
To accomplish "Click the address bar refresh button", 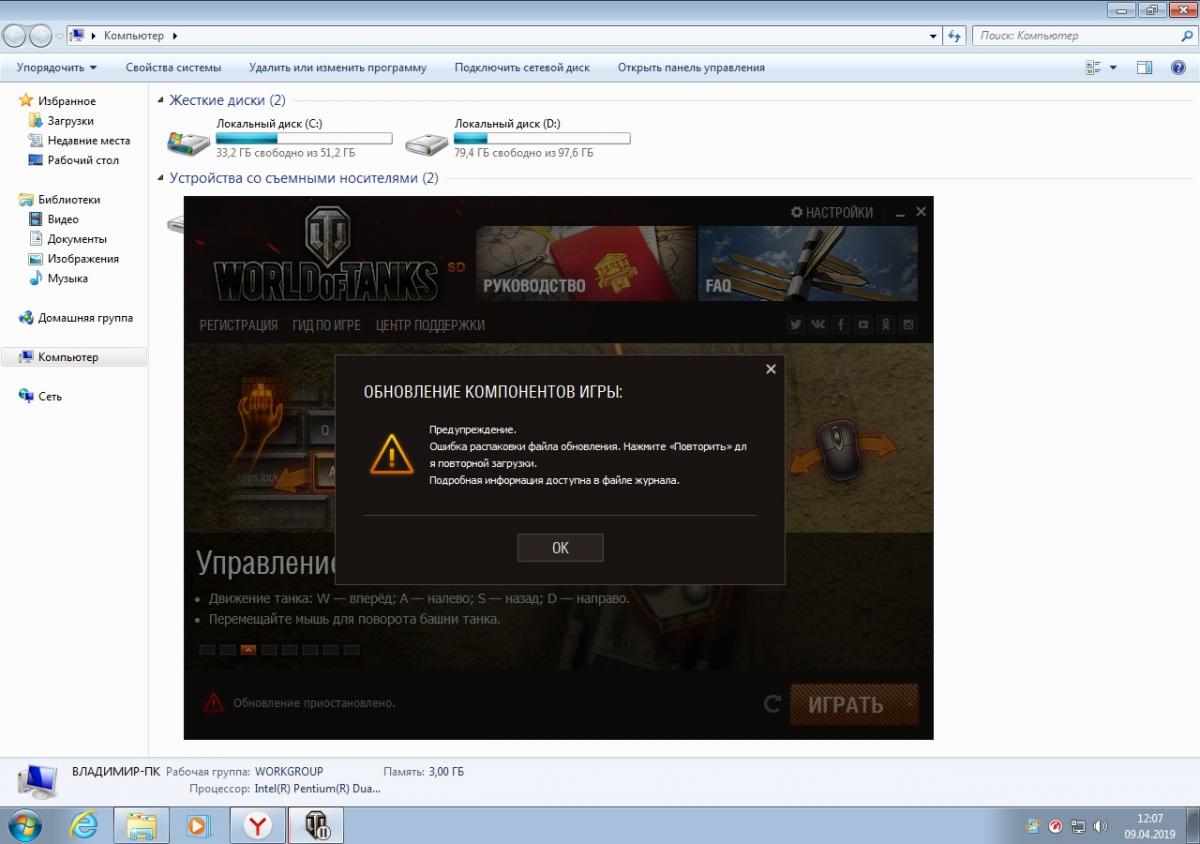I will point(954,36).
